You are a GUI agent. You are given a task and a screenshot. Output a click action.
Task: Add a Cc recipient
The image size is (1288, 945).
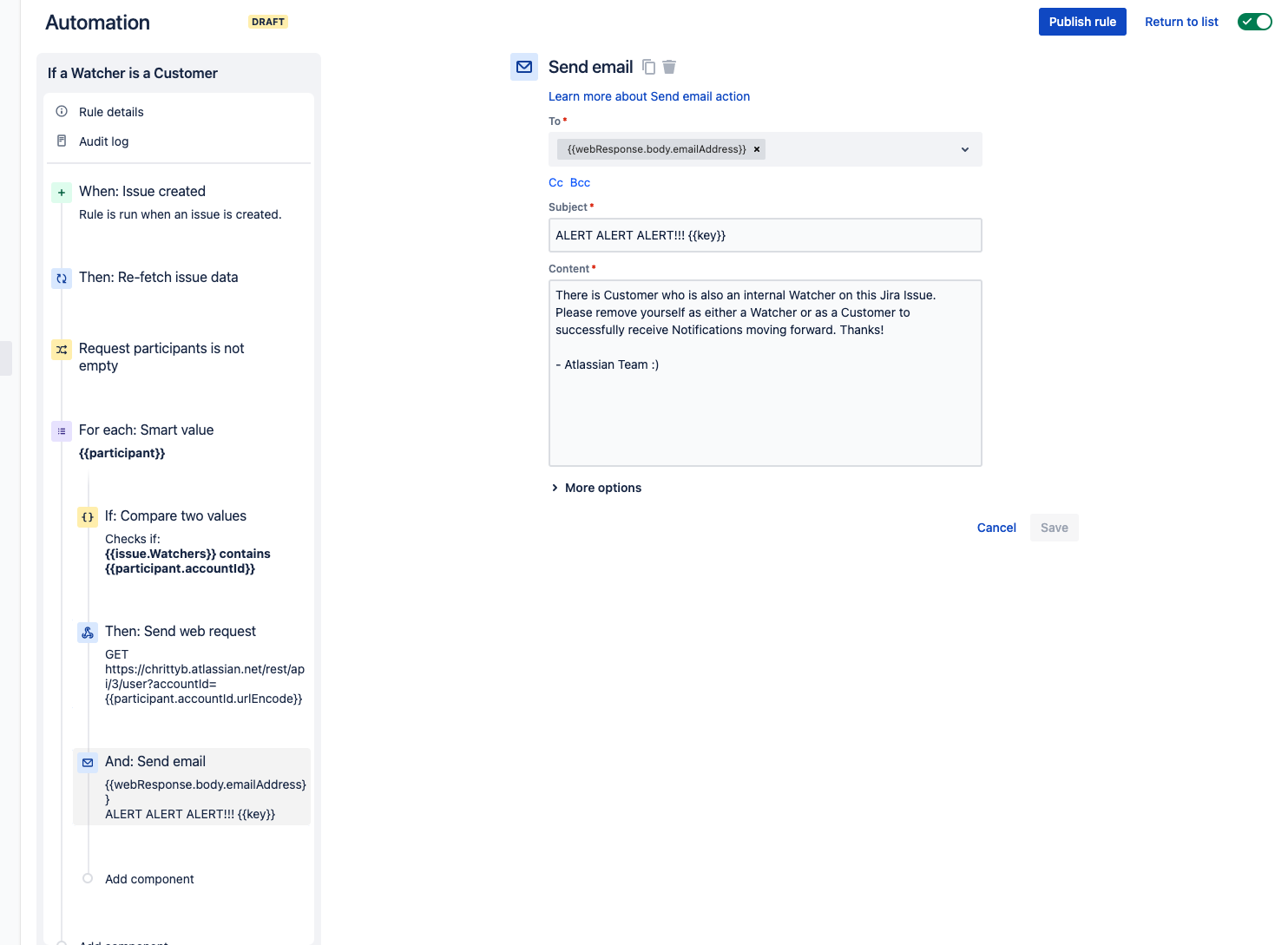[555, 182]
